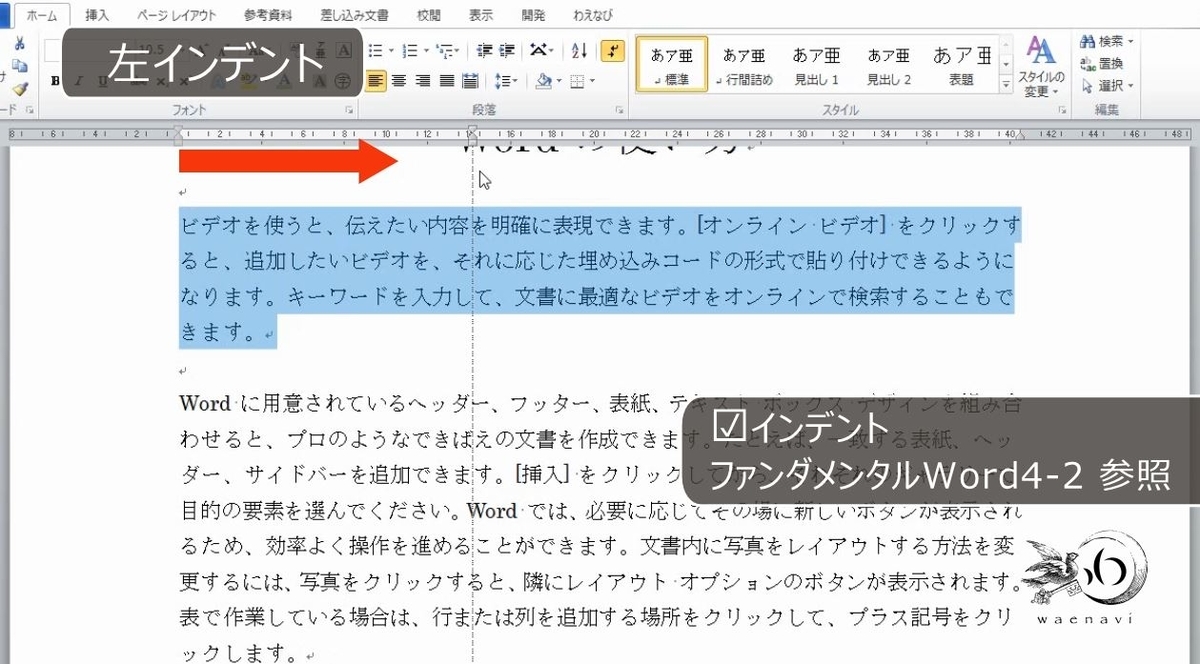Viewport: 1200px width, 664px height.
Task: Click the Sort A-Z icon
Action: (580, 50)
